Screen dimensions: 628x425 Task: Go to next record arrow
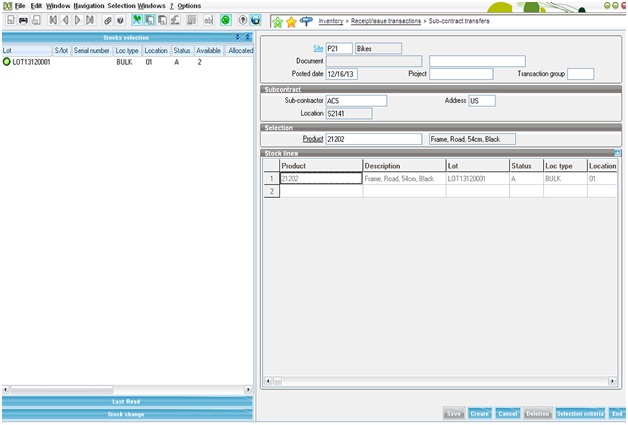pos(77,20)
